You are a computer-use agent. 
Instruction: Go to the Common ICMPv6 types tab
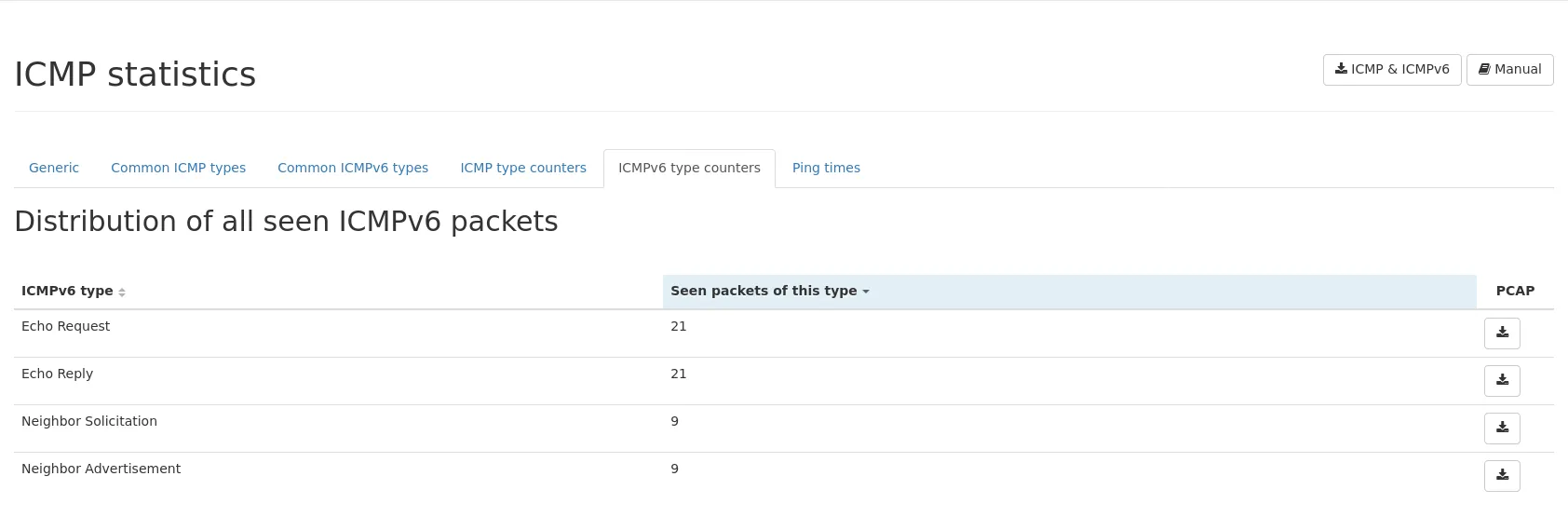pyautogui.click(x=353, y=169)
